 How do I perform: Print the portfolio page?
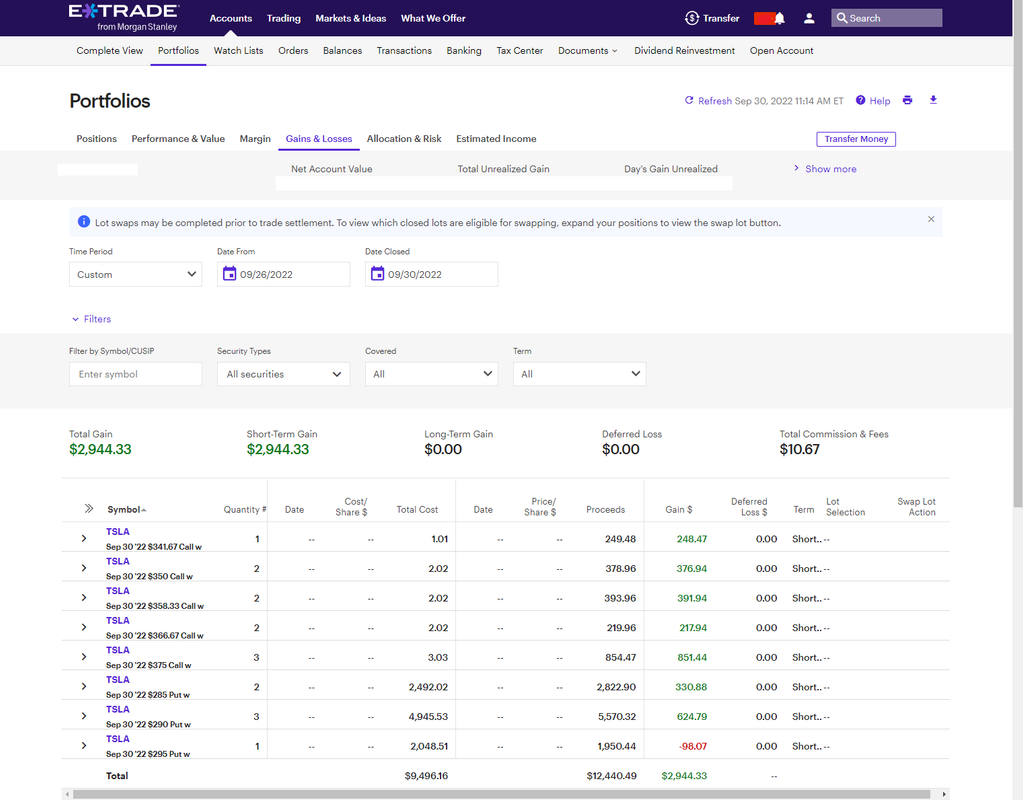point(907,100)
